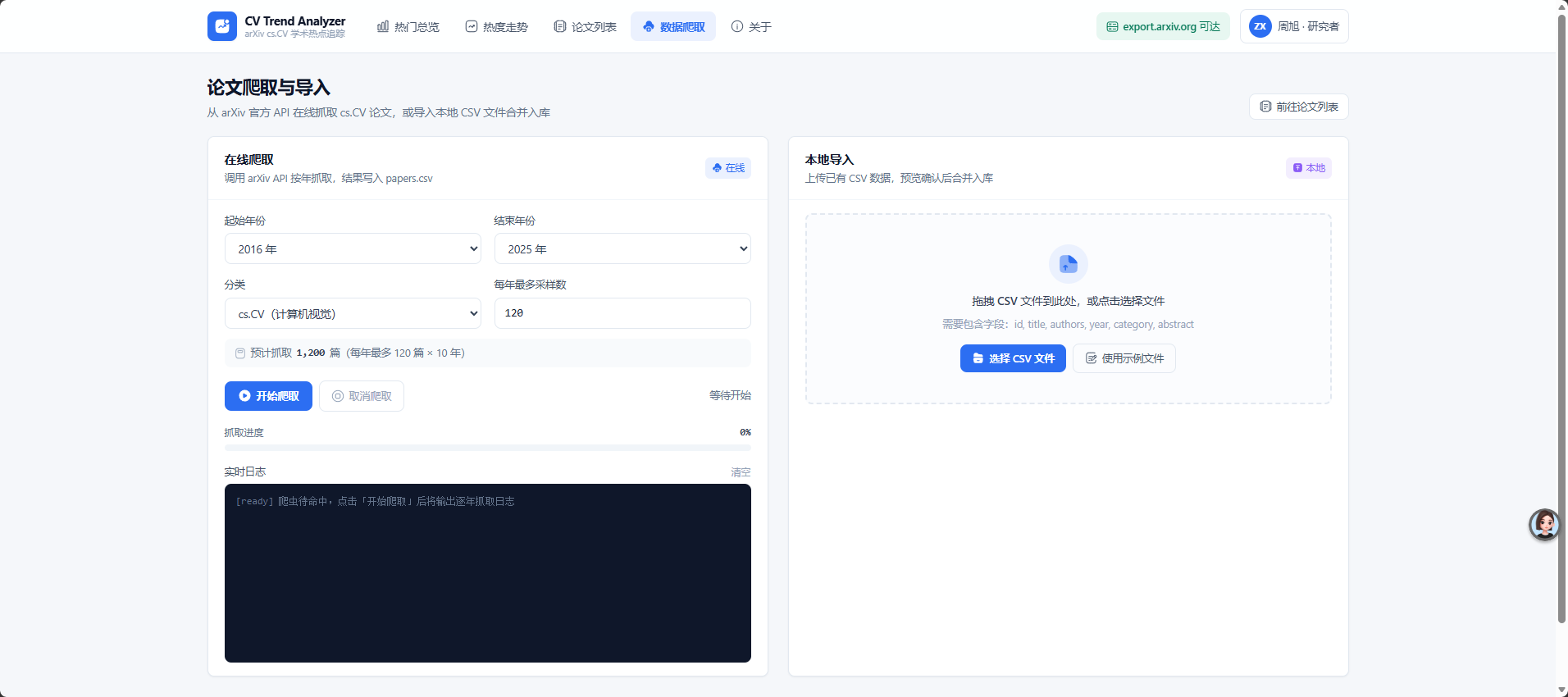Click the ZX avatar icon
1568x697 pixels.
pos(1260,26)
